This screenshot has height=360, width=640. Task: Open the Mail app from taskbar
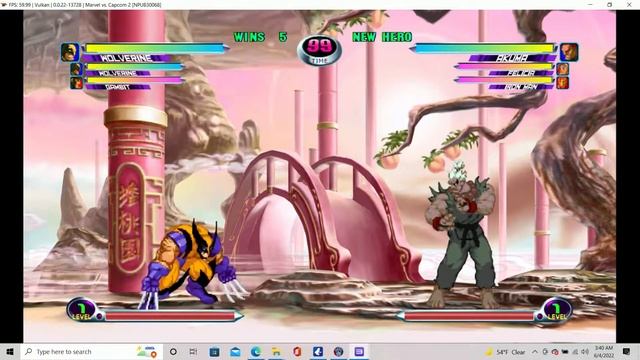click(x=235, y=351)
